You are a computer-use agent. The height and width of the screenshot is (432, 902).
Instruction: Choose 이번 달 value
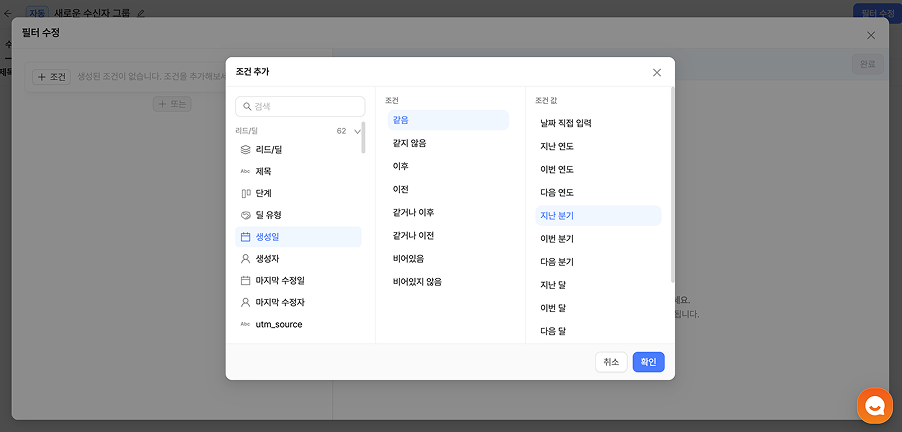click(598, 308)
